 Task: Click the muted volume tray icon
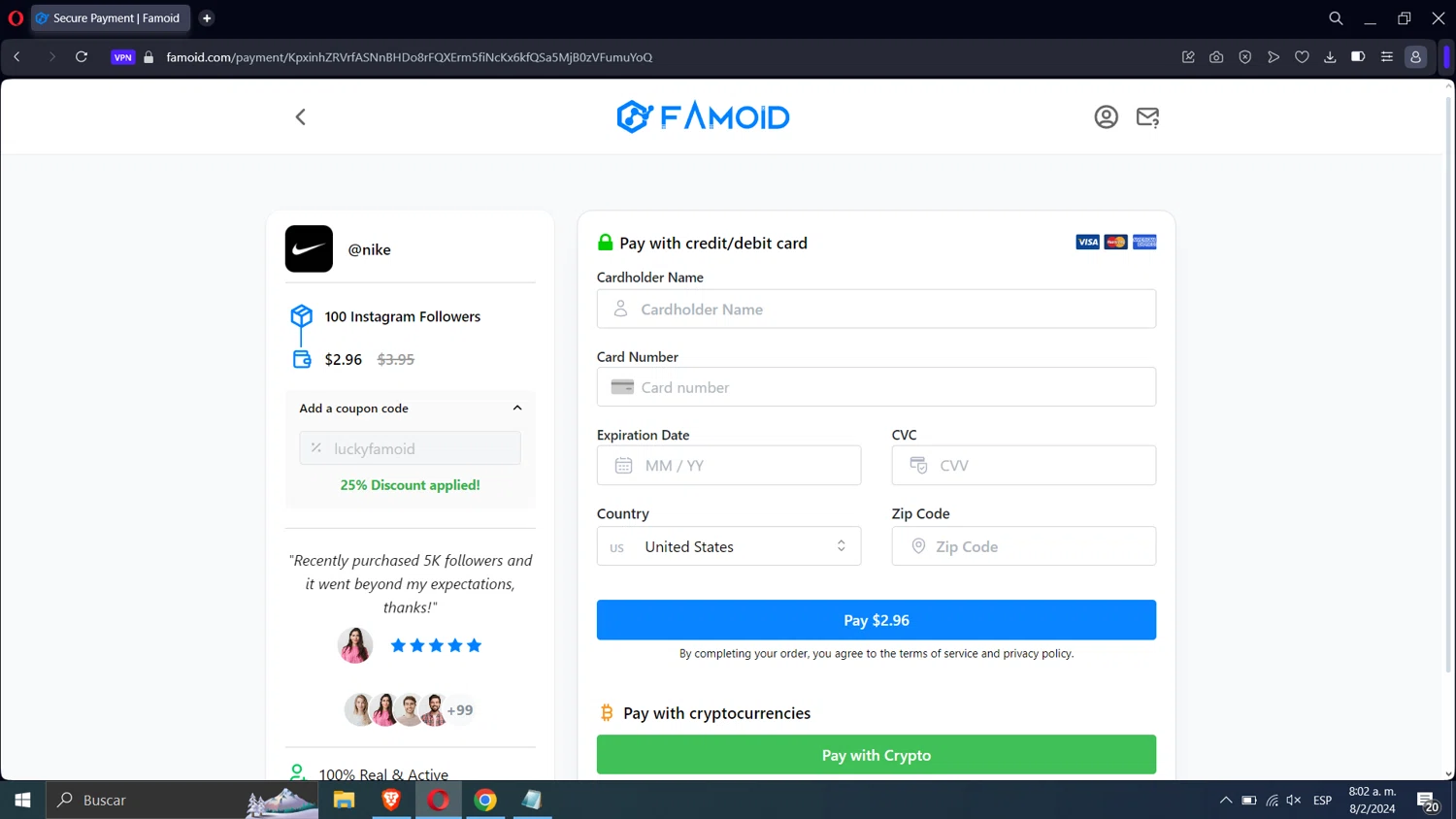[1294, 801]
